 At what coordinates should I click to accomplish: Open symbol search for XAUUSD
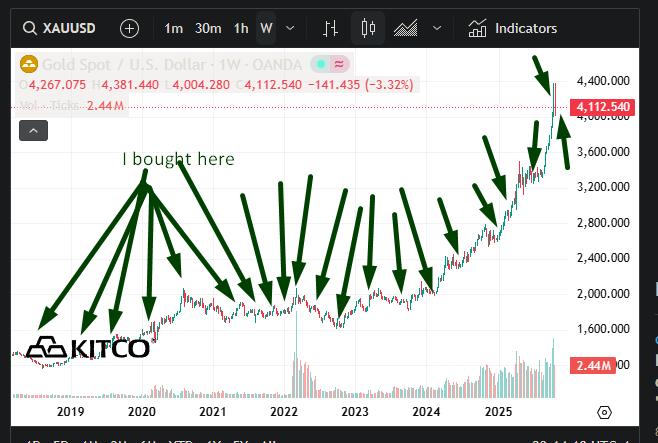tap(59, 29)
